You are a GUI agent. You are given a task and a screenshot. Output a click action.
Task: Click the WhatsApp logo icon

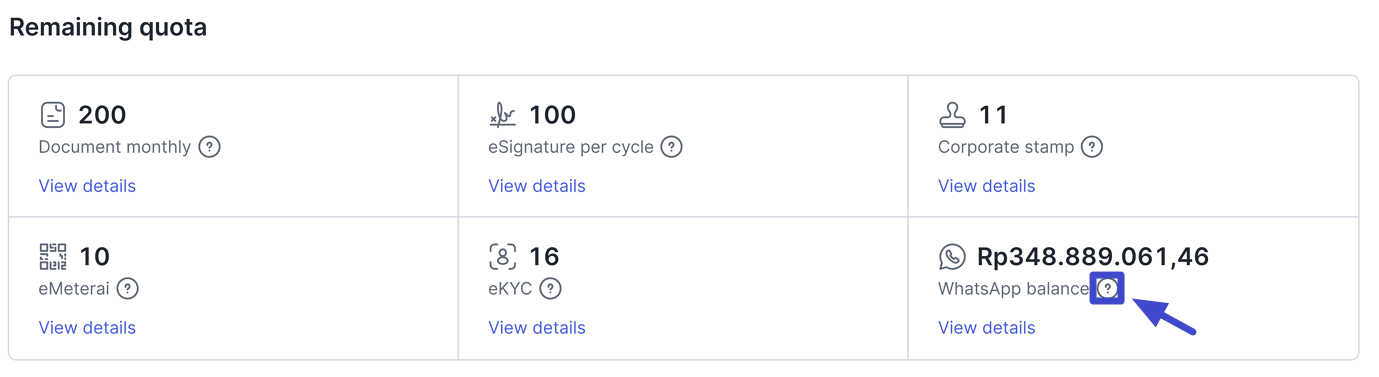(952, 257)
